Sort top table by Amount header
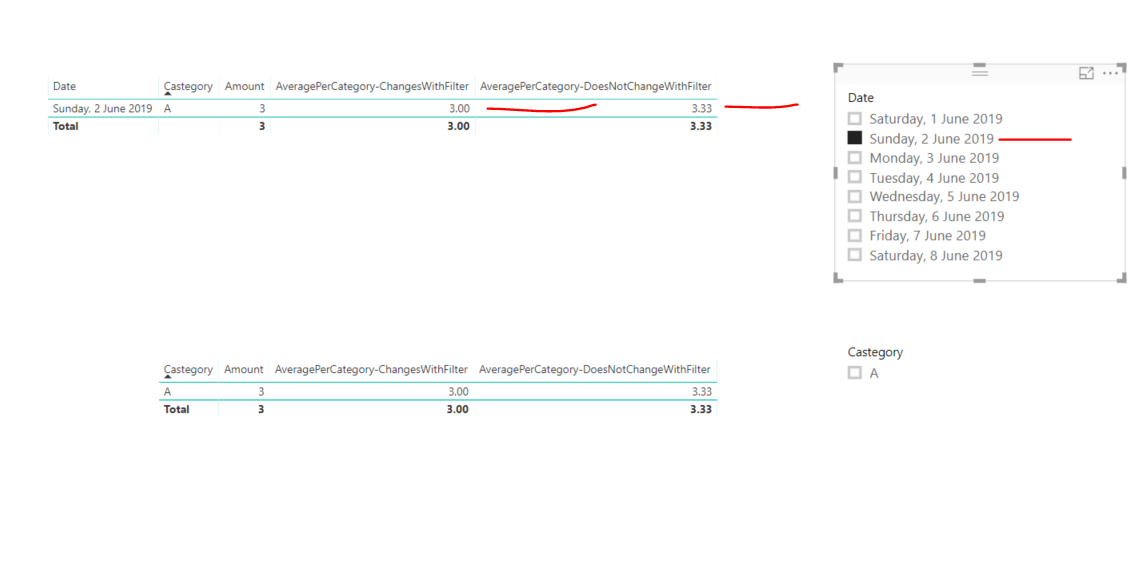This screenshot has height=579, width=1146. 244,86
